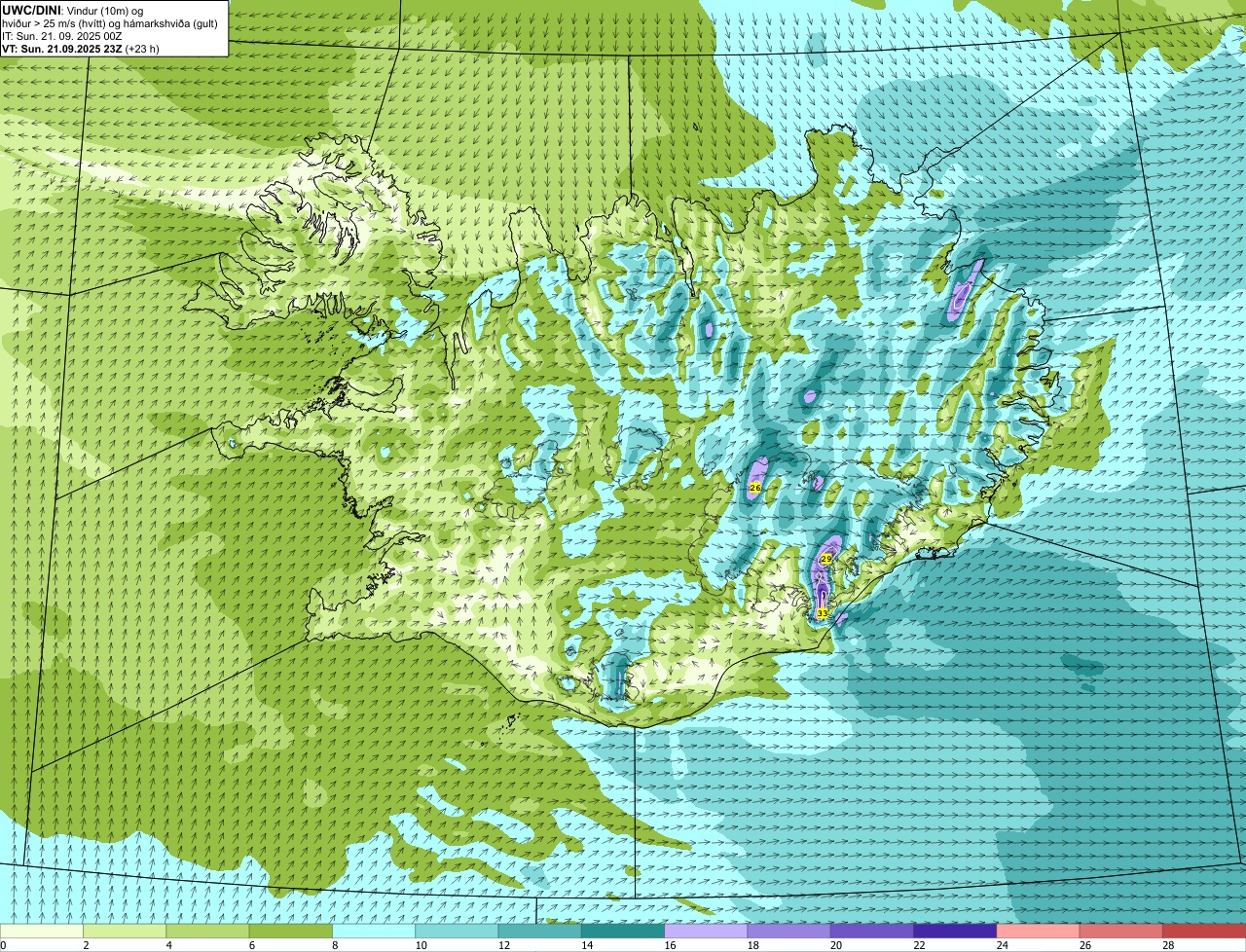Viewport: 1246px width, 952px height.
Task: Click the 20–22 m/s violet legend swatch
Action: coord(872,932)
